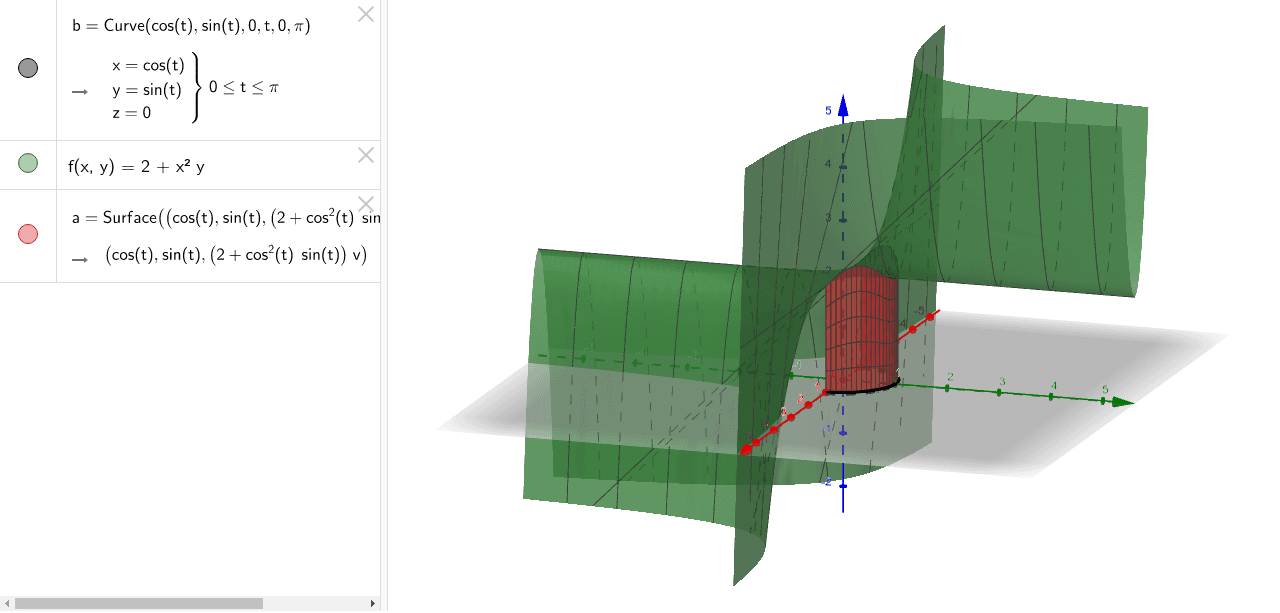
Task: Click the red style circle for surface a
Action: (x=28, y=233)
